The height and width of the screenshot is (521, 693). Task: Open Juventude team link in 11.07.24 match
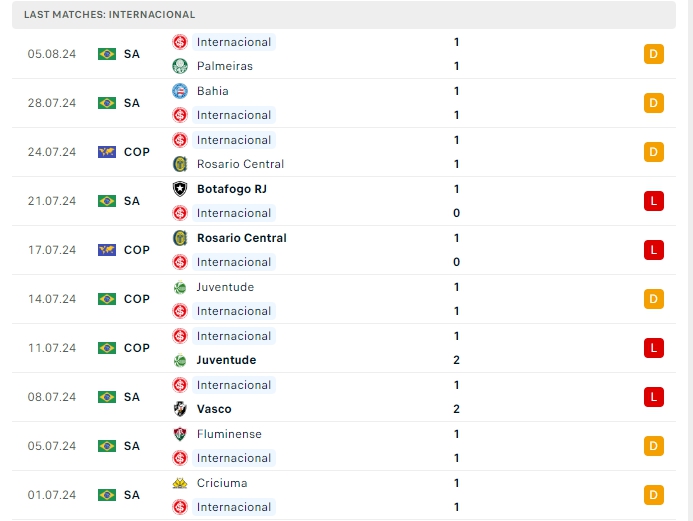point(226,360)
